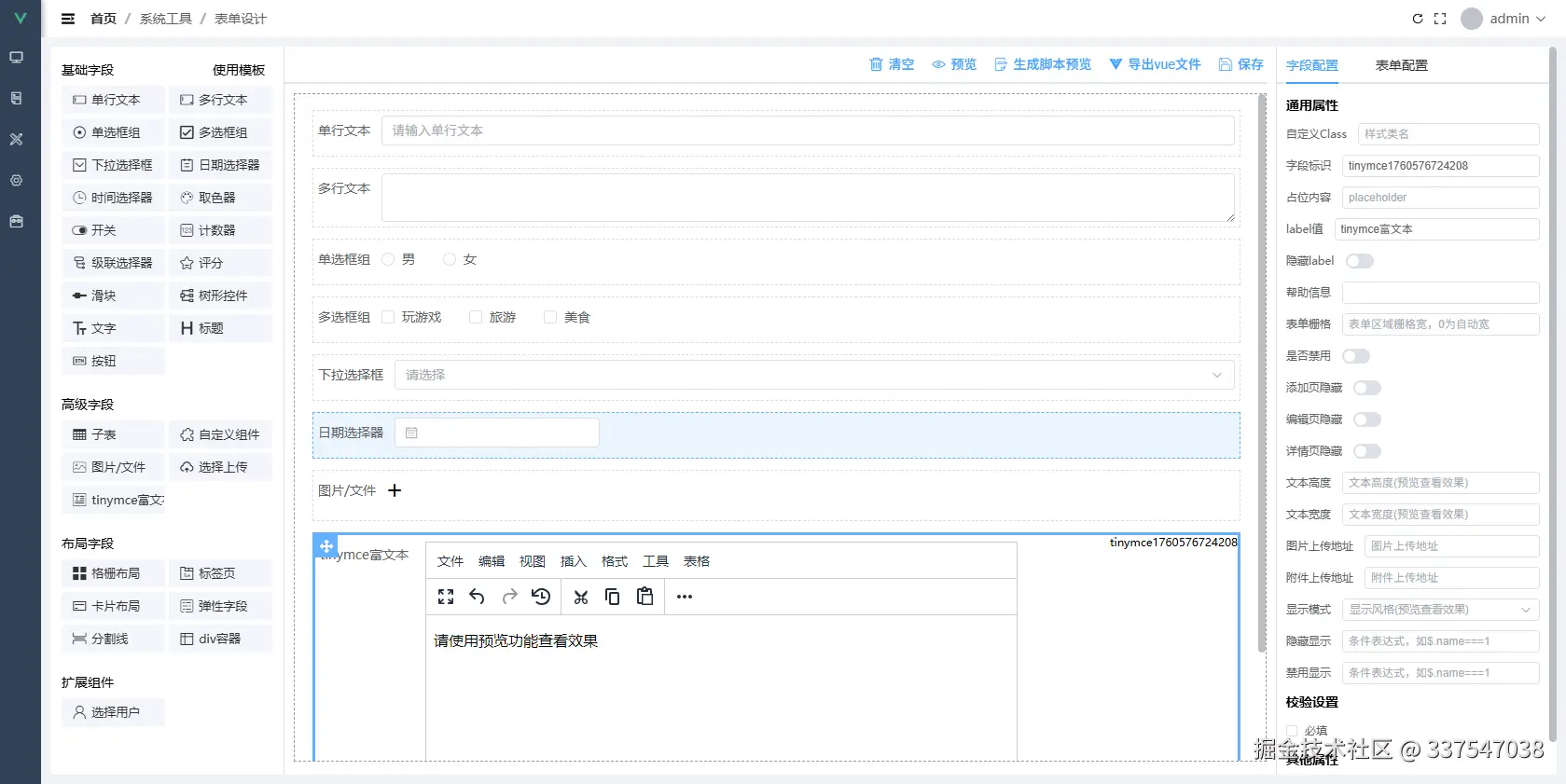The image size is (1566, 784).
Task: Open the 编辑 menu in editor
Action: click(492, 561)
